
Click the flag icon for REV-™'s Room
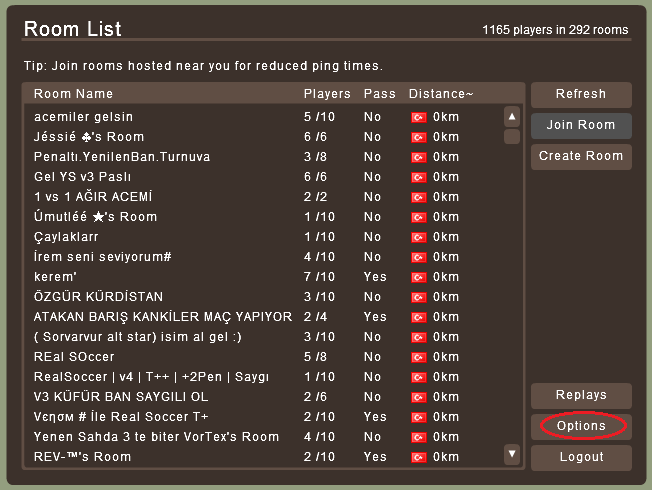pyautogui.click(x=419, y=457)
